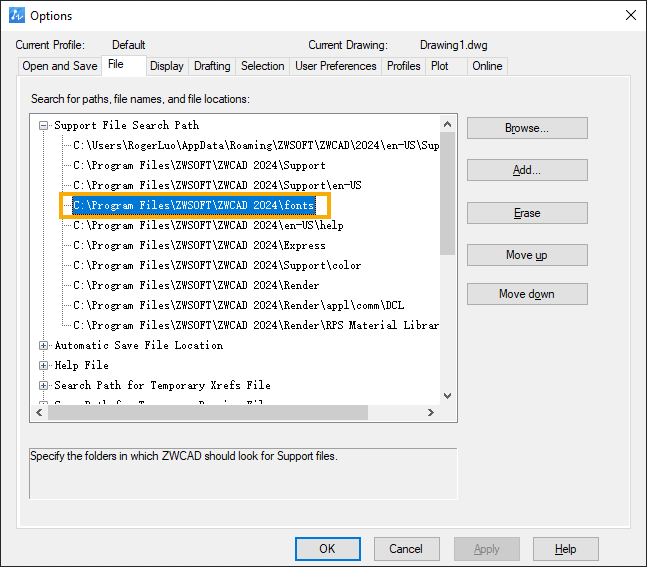Open the Online tab
This screenshot has width=647, height=567.
(487, 66)
